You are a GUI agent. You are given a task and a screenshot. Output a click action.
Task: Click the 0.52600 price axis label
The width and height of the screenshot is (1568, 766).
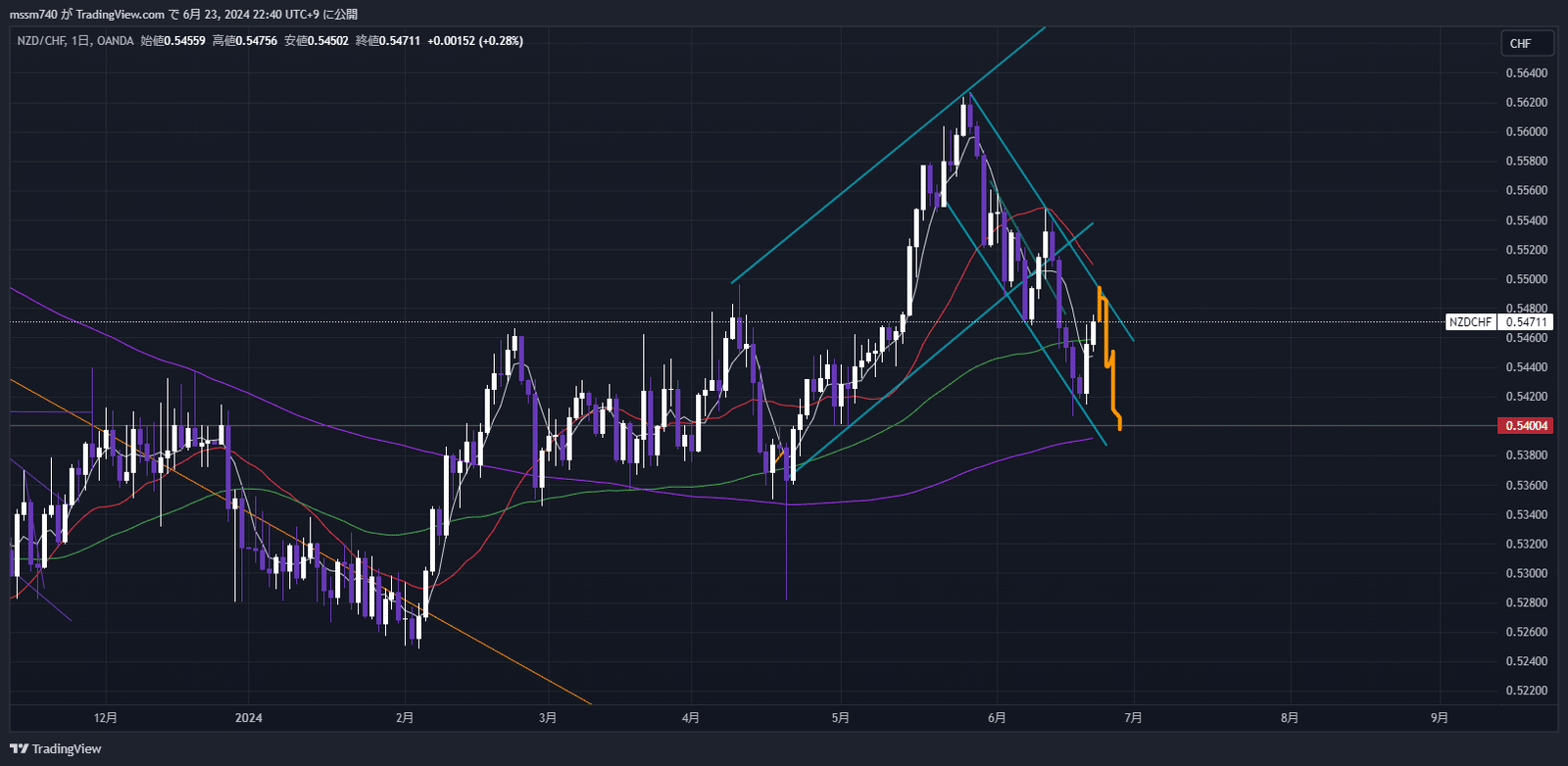[1526, 632]
